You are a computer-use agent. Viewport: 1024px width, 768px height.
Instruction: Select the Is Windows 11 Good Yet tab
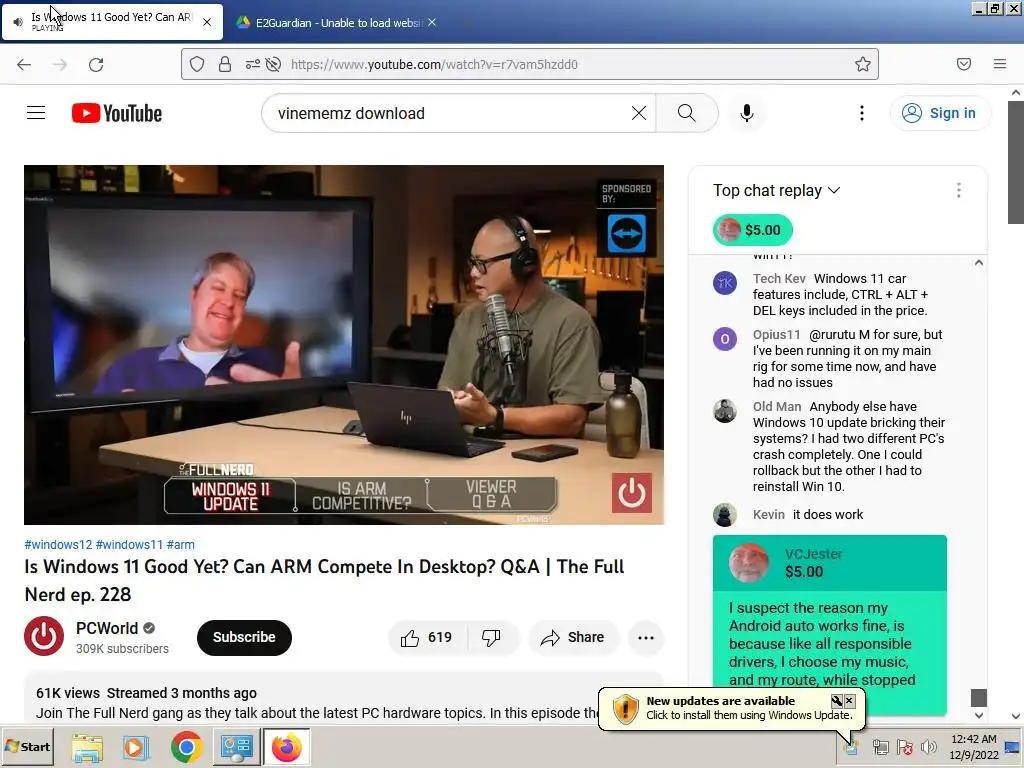click(112, 22)
